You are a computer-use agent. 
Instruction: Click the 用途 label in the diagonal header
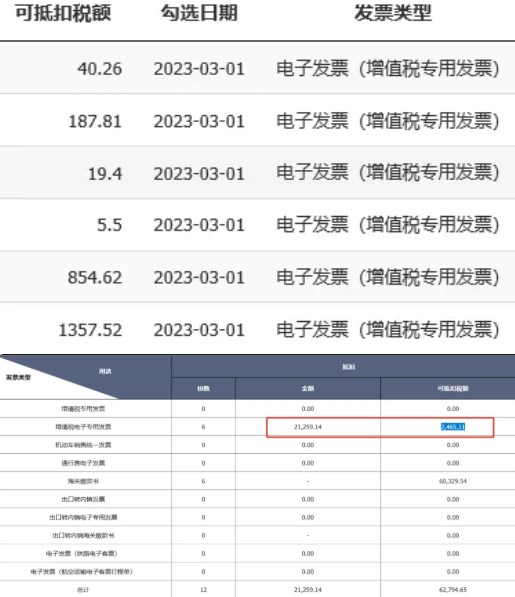point(105,371)
